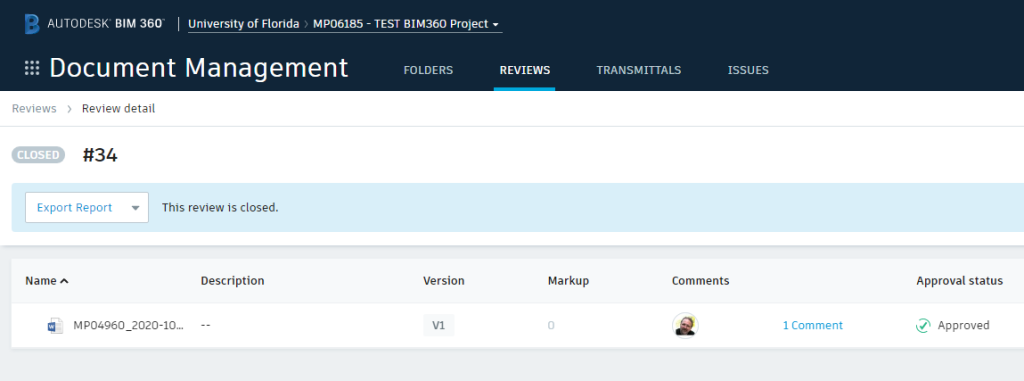Screen dimensions: 1024x381
Task: Select MP06185 - TEST BIM360 Project name
Action: coord(400,24)
